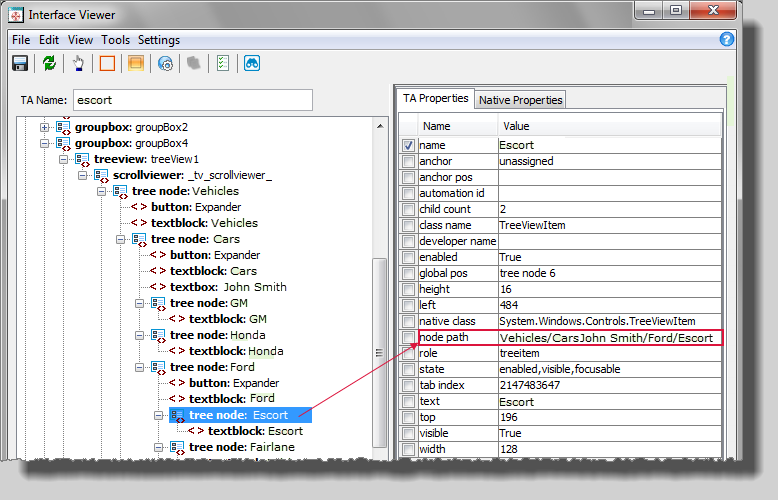The width and height of the screenshot is (778, 500).
Task: Collapse the treeview treeView1 node
Action: click(x=64, y=159)
